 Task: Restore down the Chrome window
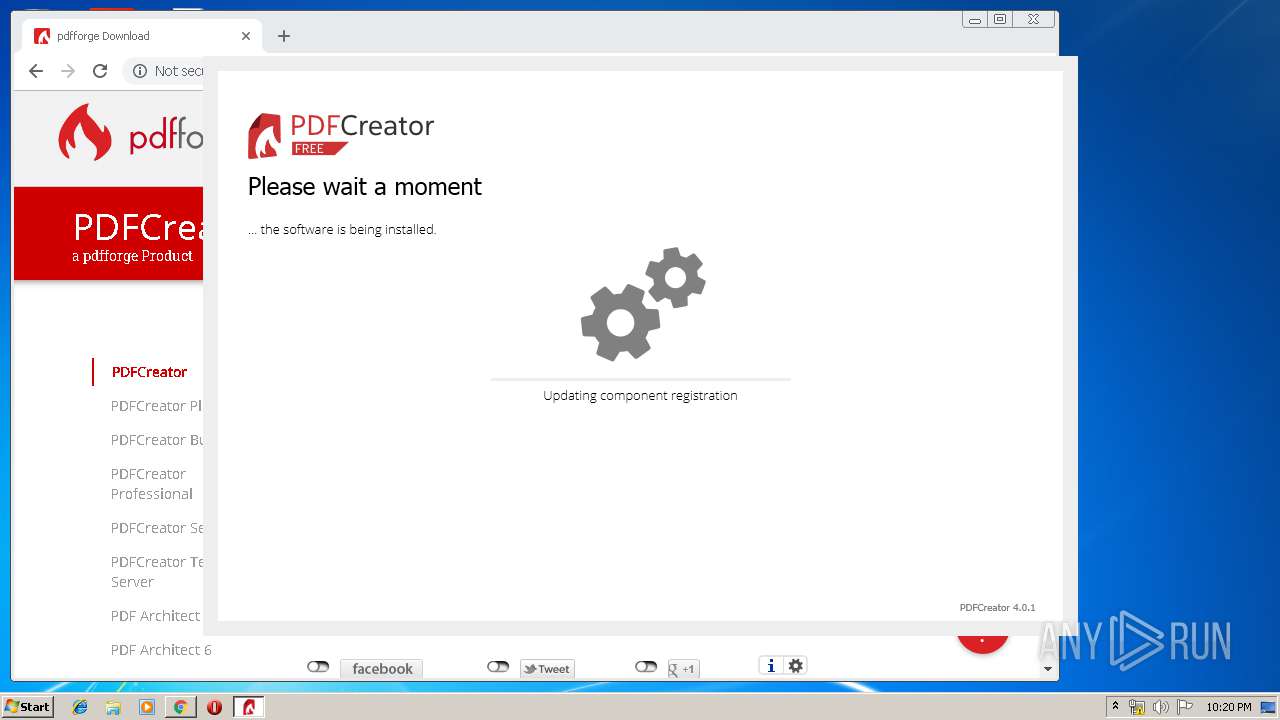coord(1000,19)
